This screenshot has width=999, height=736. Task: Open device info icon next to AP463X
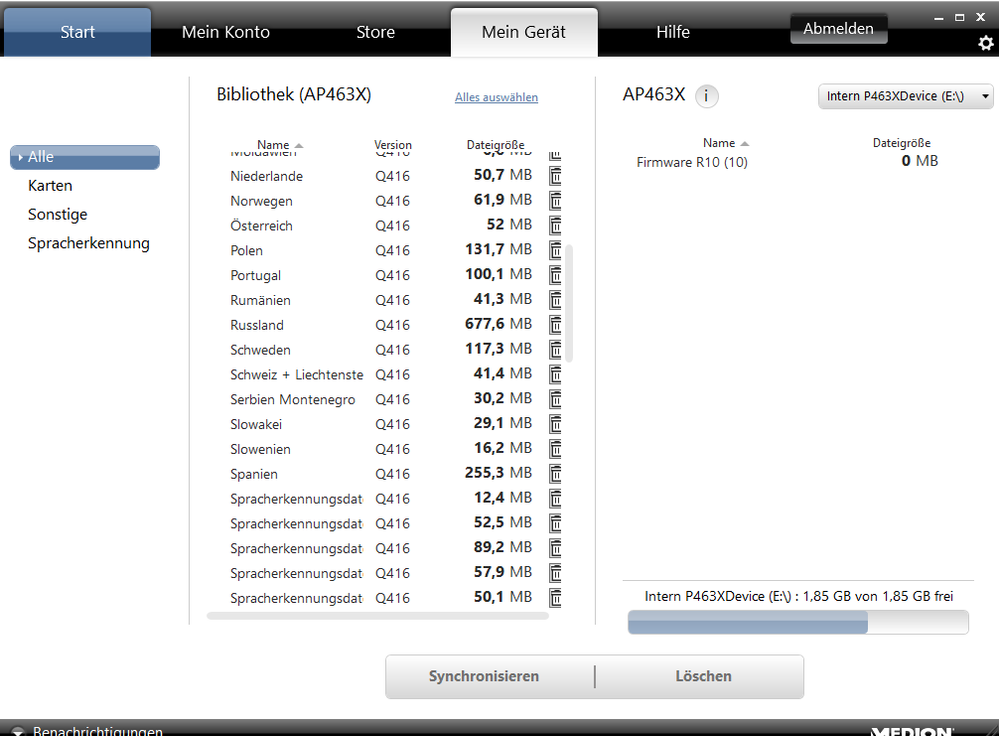tap(706, 96)
